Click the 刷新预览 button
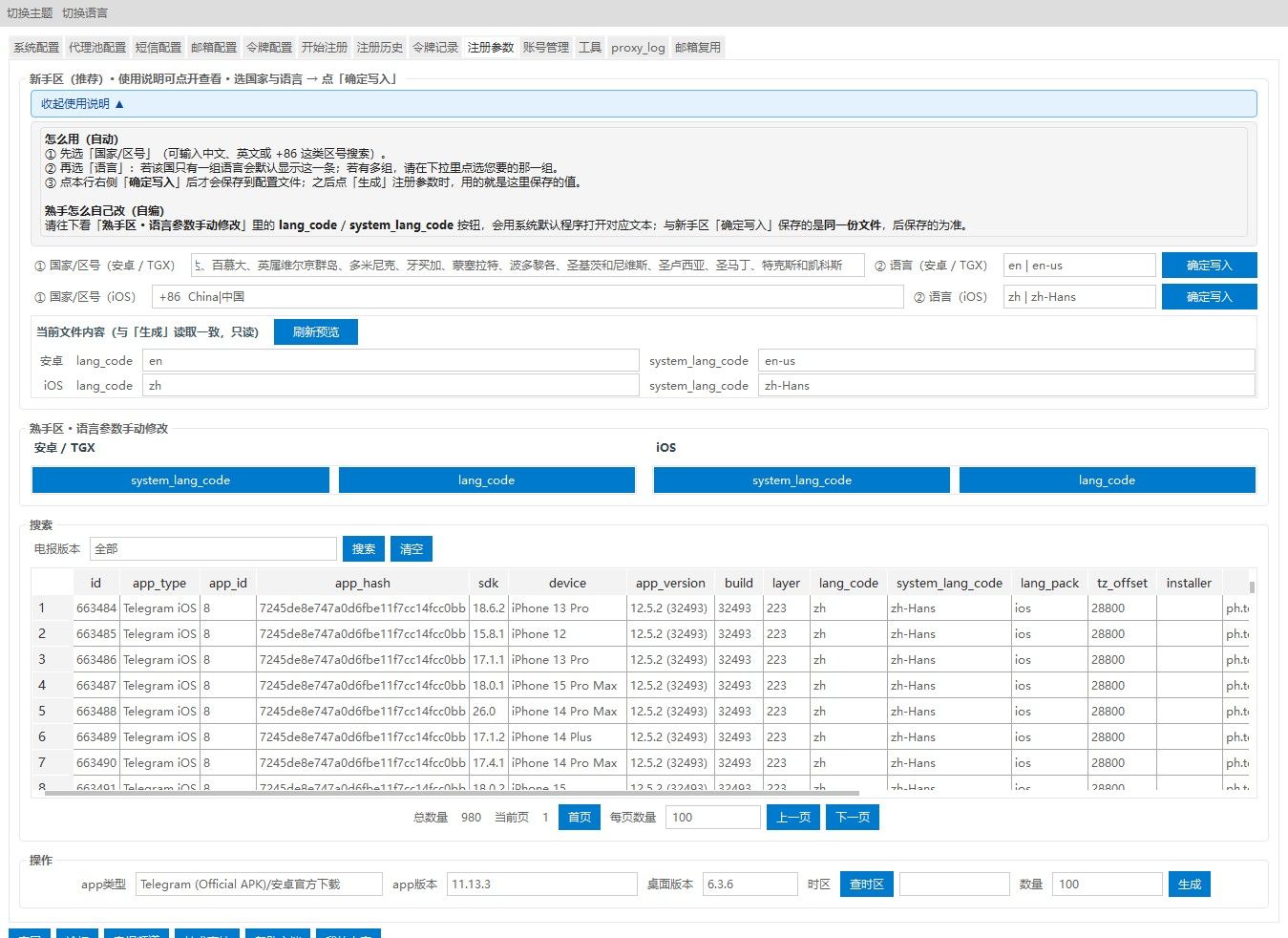 click(x=316, y=332)
